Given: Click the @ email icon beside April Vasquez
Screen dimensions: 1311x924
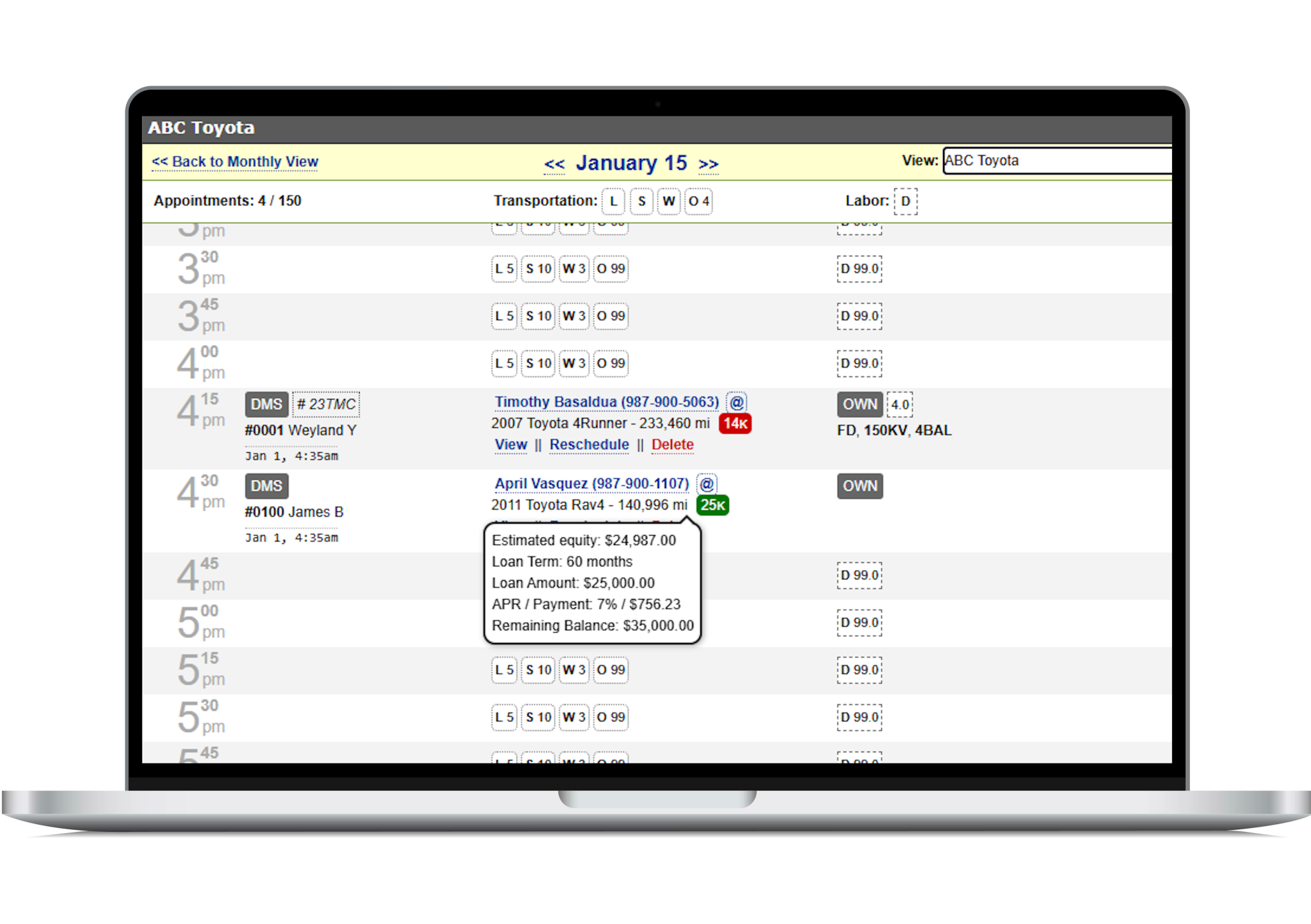Looking at the screenshot, I should click(707, 484).
